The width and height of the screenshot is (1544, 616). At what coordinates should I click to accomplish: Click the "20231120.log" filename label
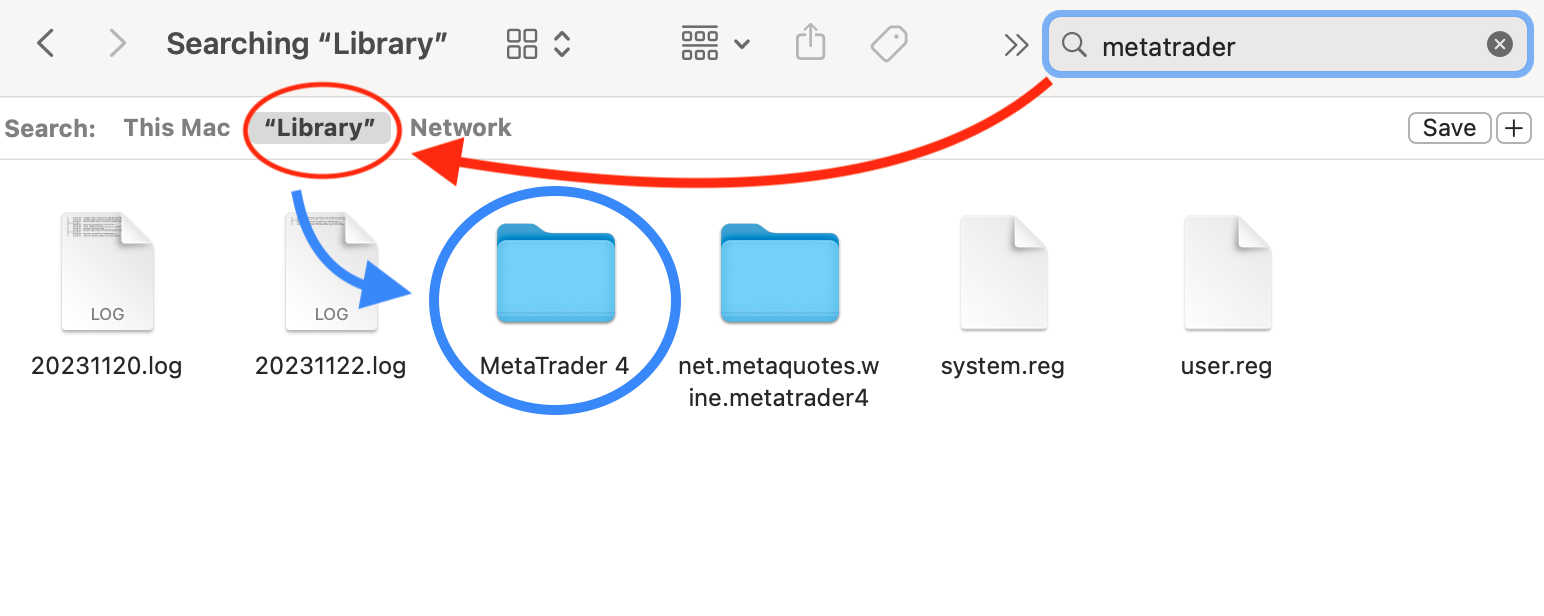pyautogui.click(x=107, y=366)
